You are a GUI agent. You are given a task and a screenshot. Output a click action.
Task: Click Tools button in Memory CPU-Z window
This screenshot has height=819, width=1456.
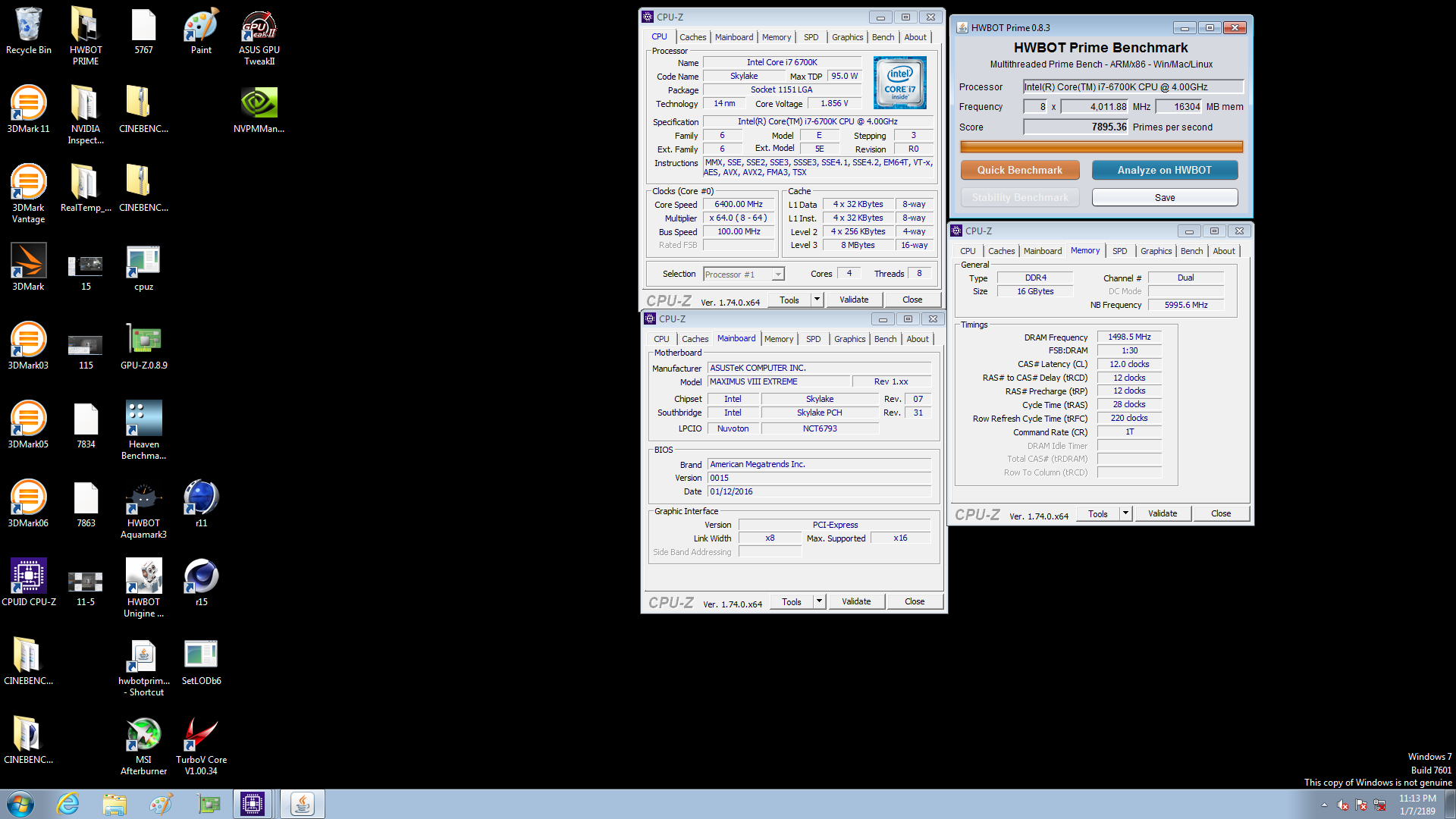pyautogui.click(x=1097, y=514)
